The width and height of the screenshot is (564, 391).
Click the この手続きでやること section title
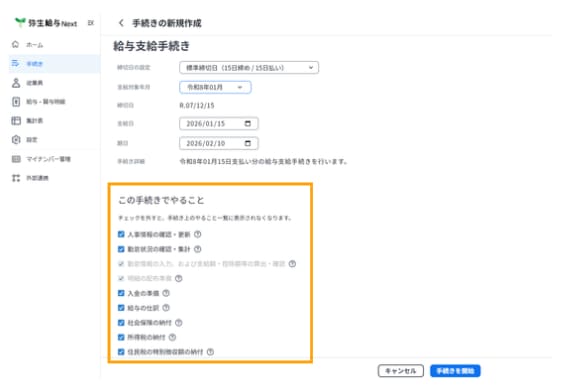pyautogui.click(x=161, y=200)
